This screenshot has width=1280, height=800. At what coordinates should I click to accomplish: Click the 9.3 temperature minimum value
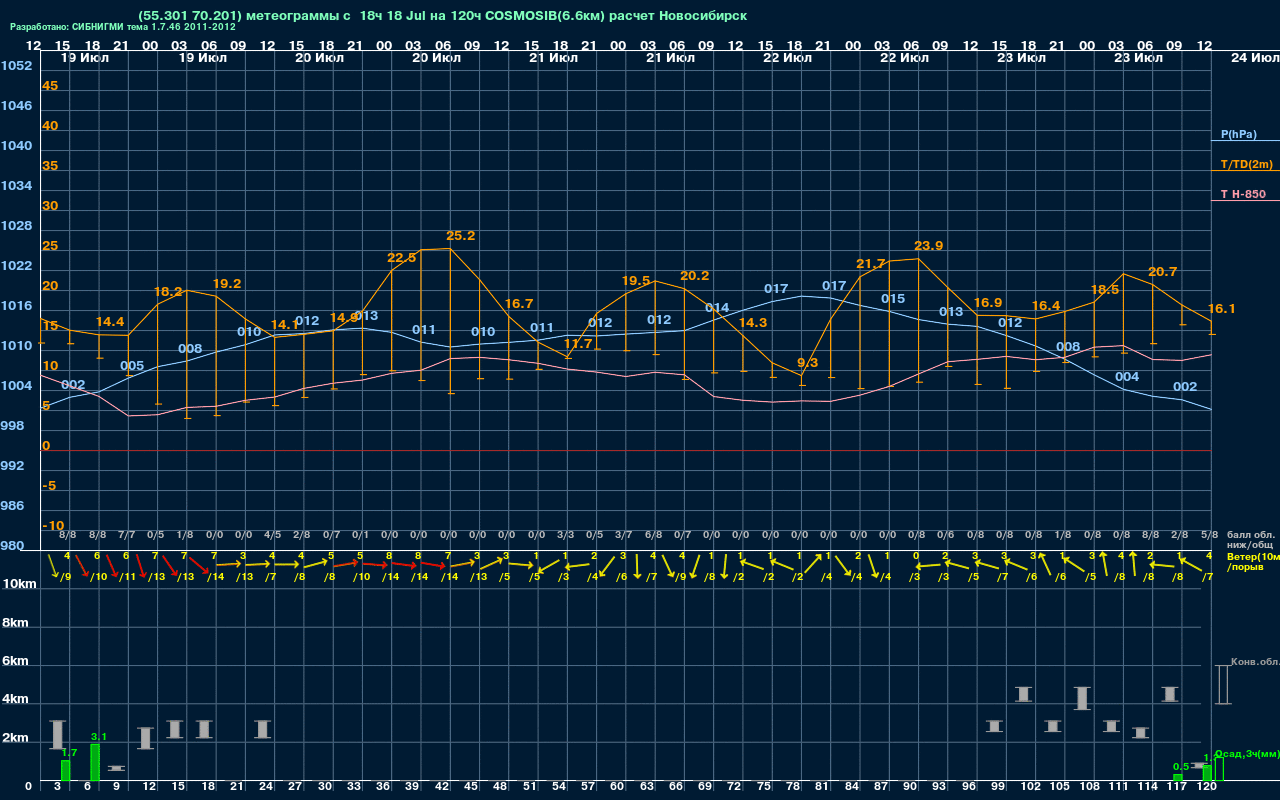click(x=807, y=363)
